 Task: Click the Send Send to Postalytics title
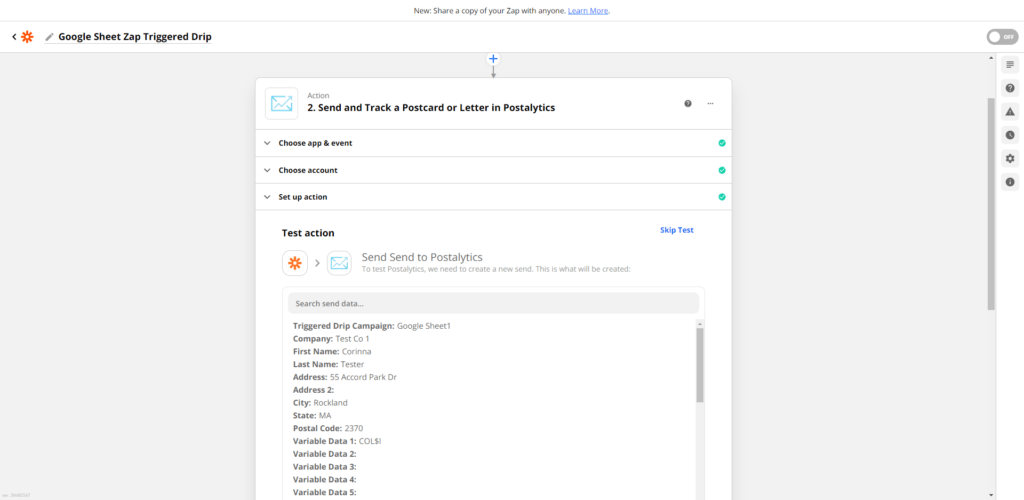[422, 257]
